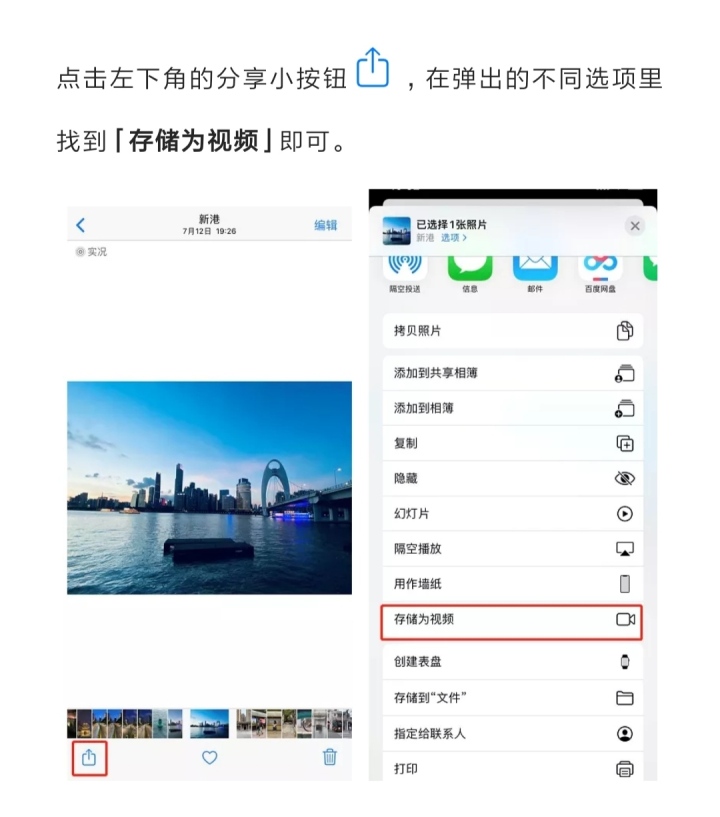
Task: Start 幻灯片 slideshow option
Action: tap(513, 514)
